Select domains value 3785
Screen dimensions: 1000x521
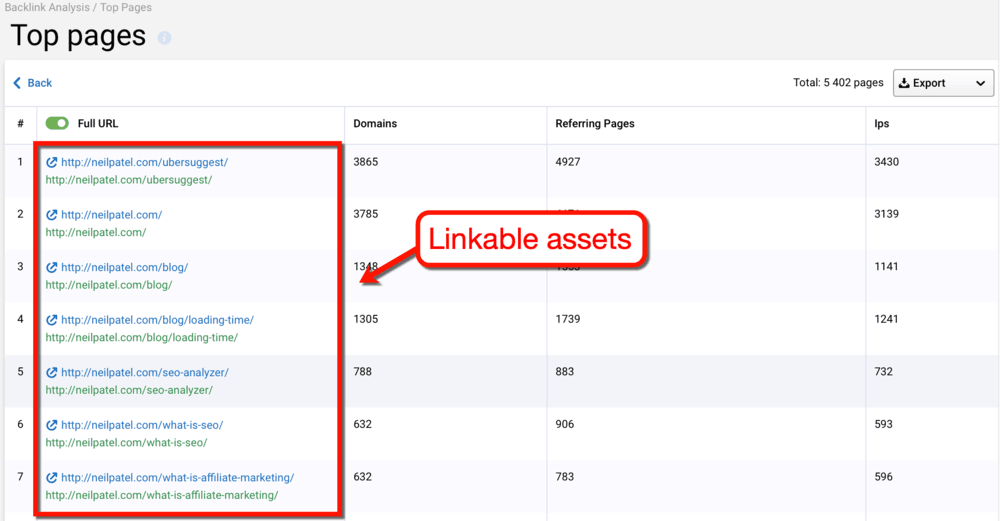coord(365,214)
